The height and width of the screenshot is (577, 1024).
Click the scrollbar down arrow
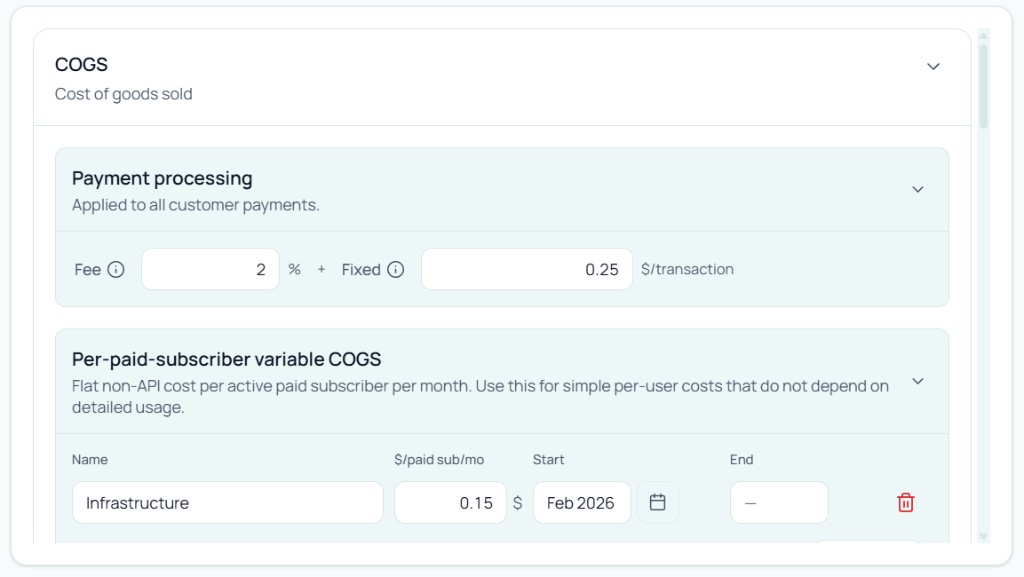tap(982, 534)
